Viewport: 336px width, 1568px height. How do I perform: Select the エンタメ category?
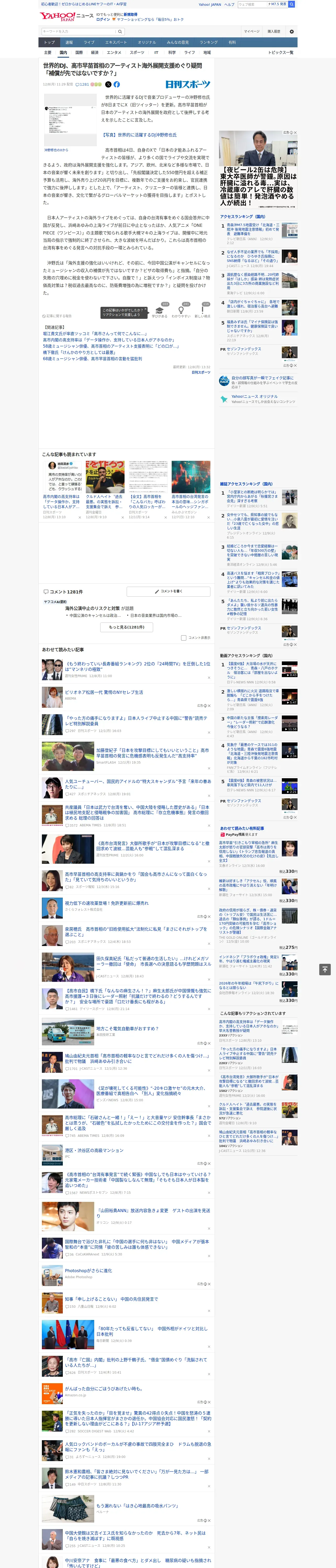114,53
